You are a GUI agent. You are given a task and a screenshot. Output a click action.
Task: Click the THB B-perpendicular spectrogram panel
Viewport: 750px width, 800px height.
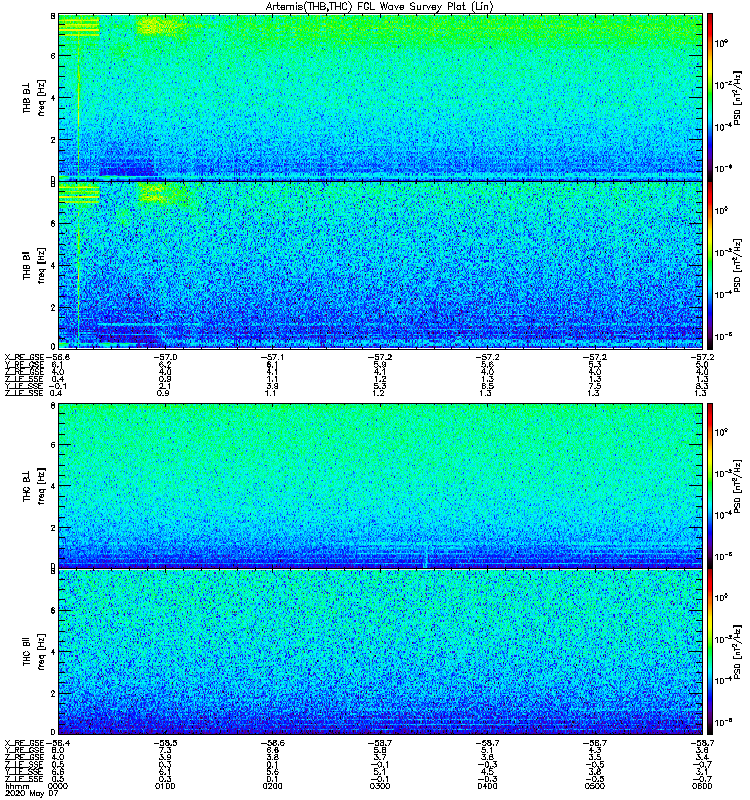click(x=381, y=97)
